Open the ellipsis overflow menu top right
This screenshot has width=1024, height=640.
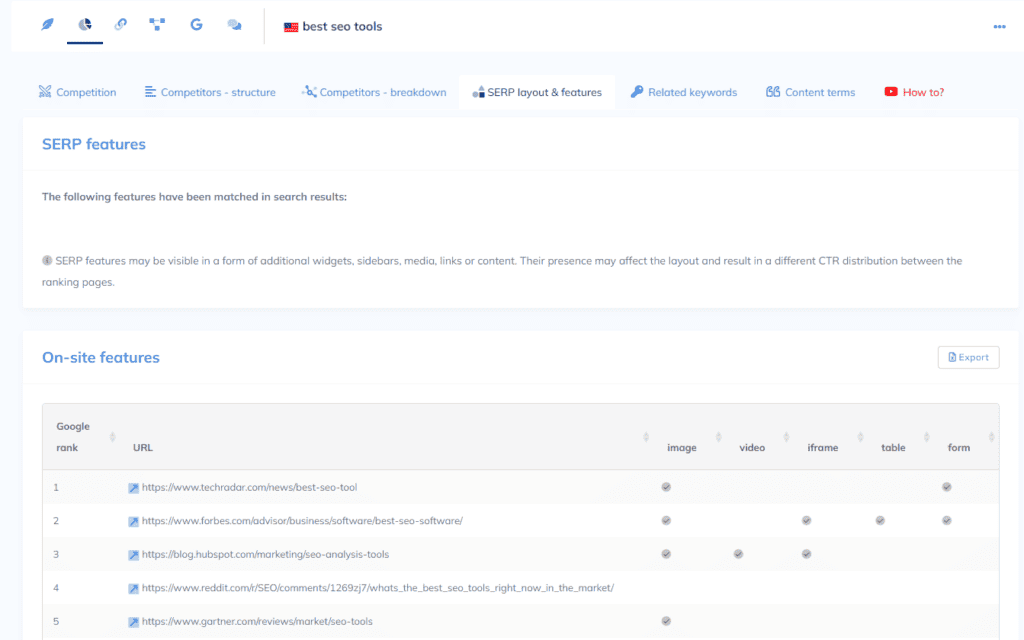tap(999, 26)
